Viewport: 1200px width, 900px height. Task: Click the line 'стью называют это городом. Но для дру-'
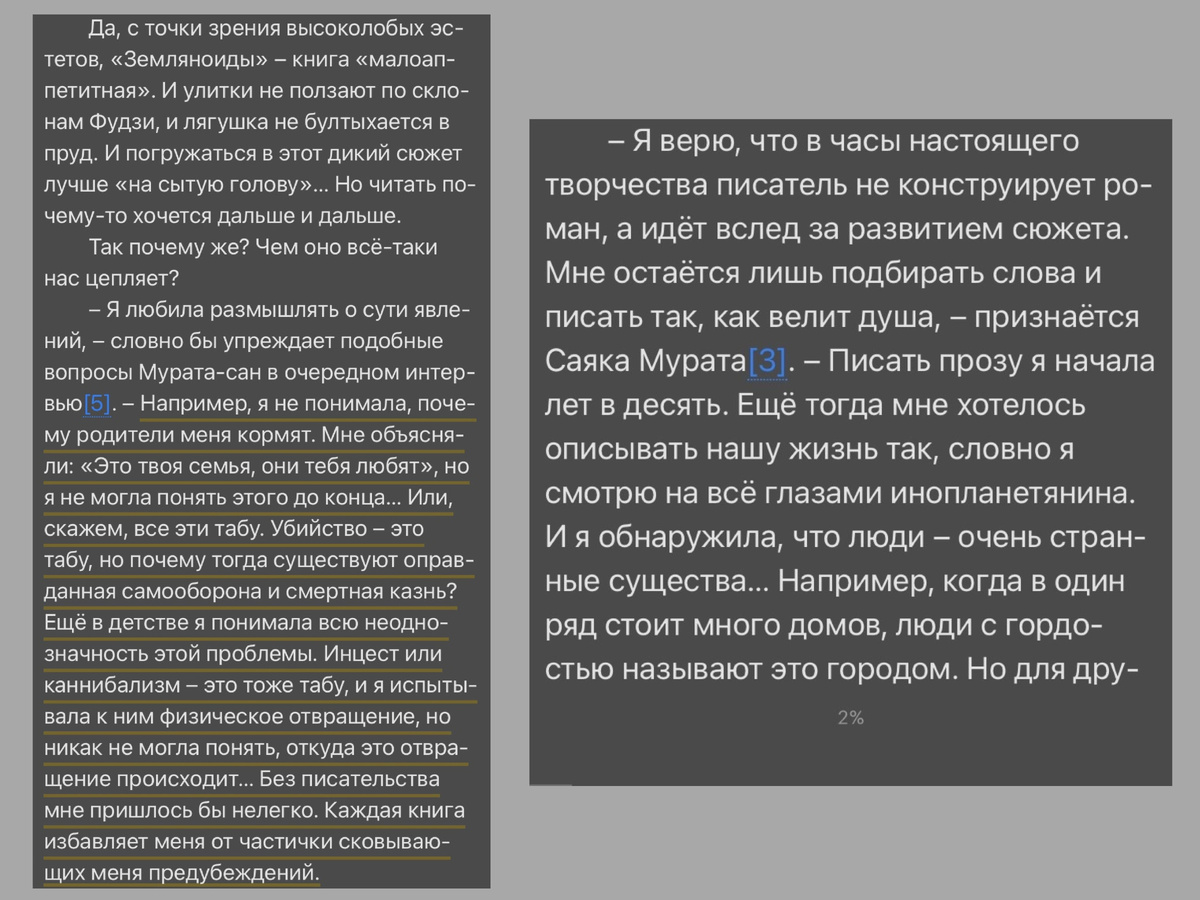pos(844,668)
